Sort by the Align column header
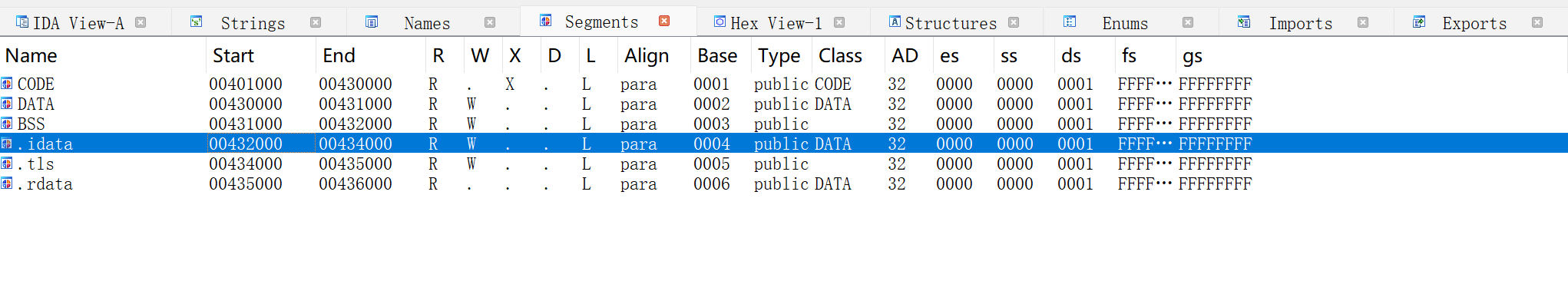Viewport: 1568px width, 304px height. [x=654, y=55]
